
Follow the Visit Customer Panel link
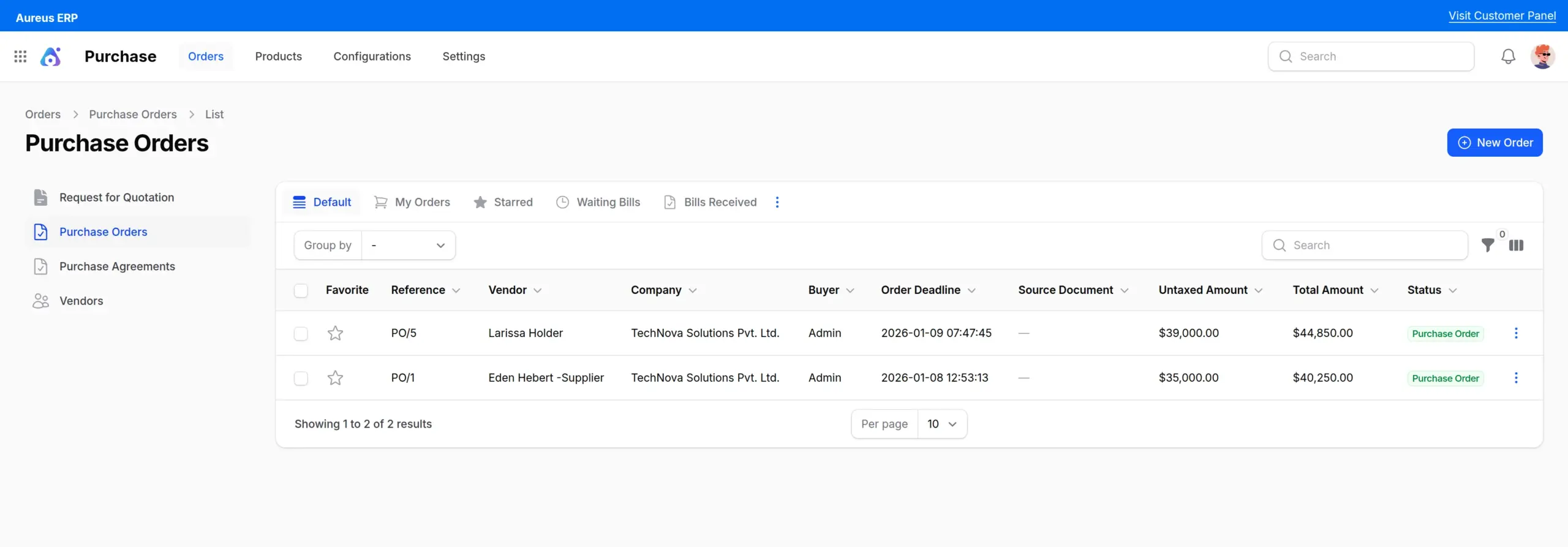[x=1502, y=16]
